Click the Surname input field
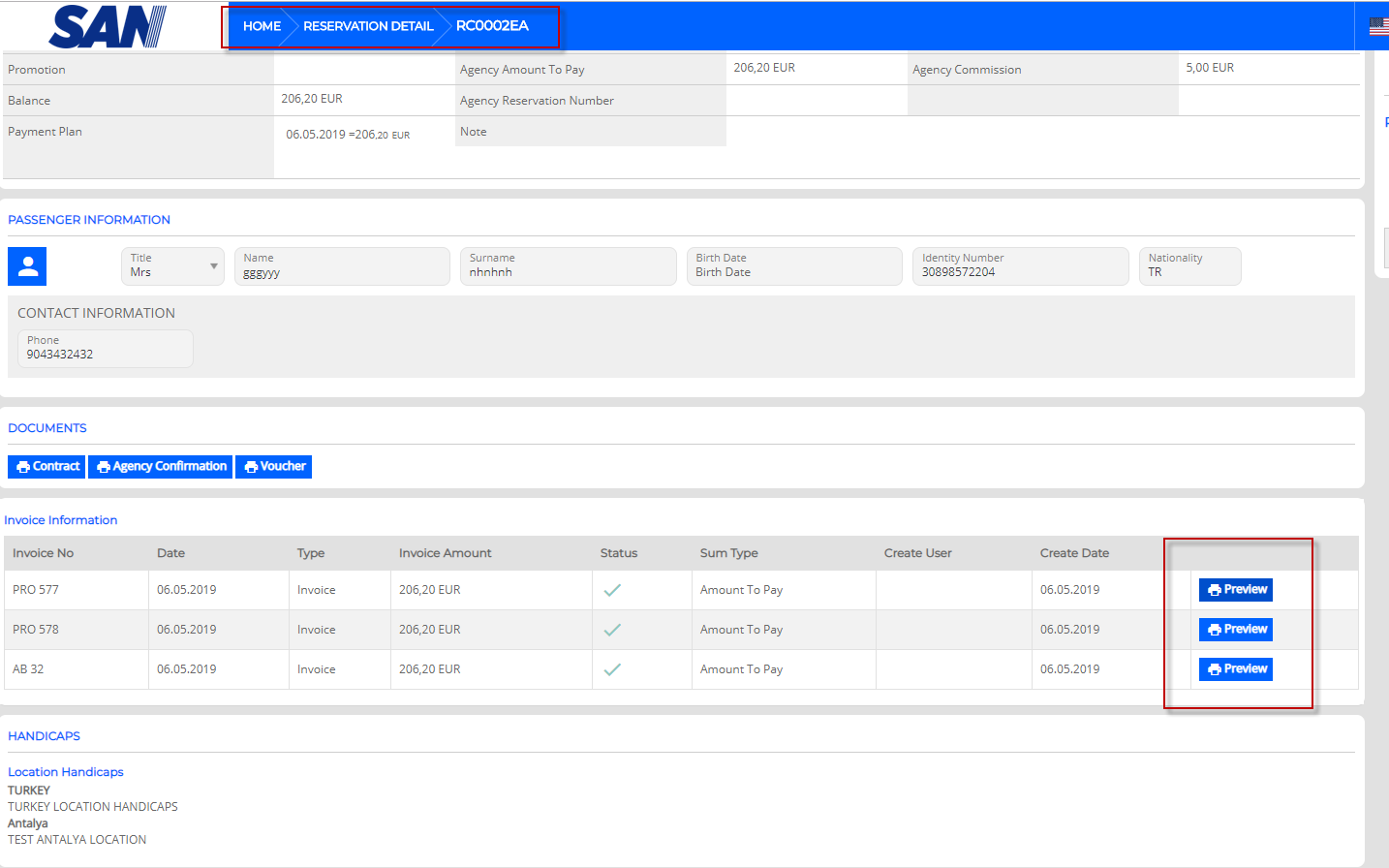Image resolution: width=1389 pixels, height=868 pixels. click(568, 266)
